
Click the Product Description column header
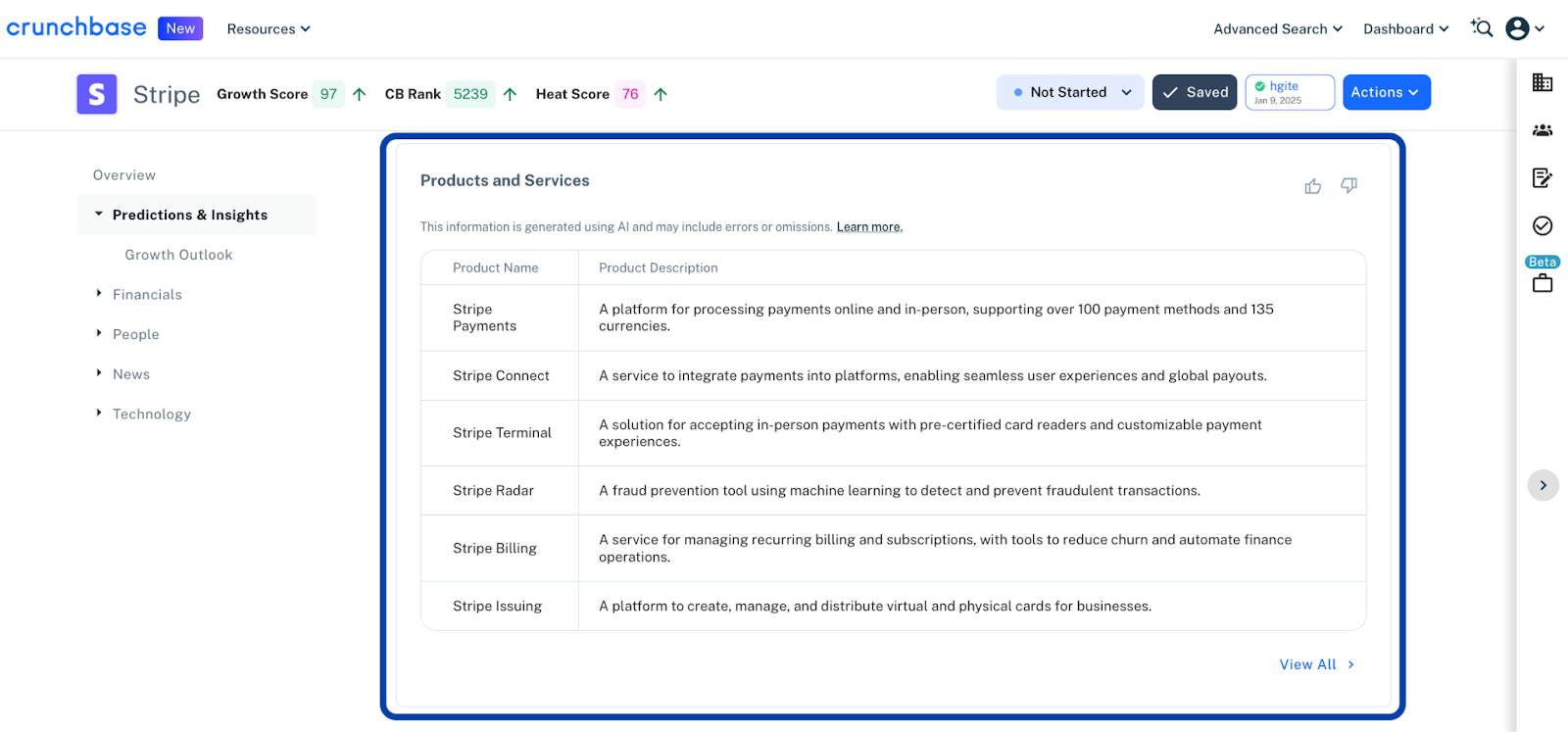pos(659,268)
